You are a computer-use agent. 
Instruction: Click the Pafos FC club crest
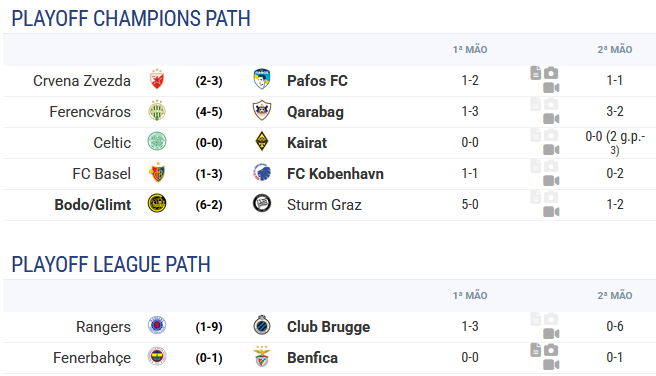(x=262, y=79)
